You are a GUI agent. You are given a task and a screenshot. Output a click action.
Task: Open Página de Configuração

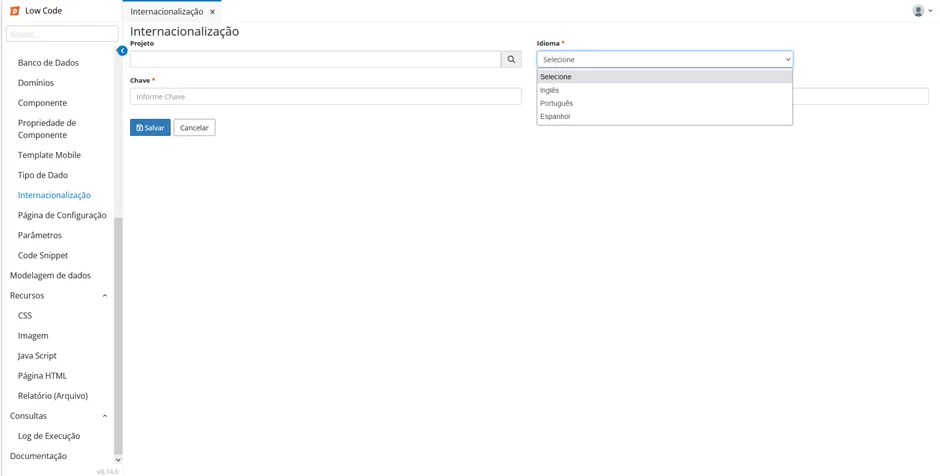62,215
